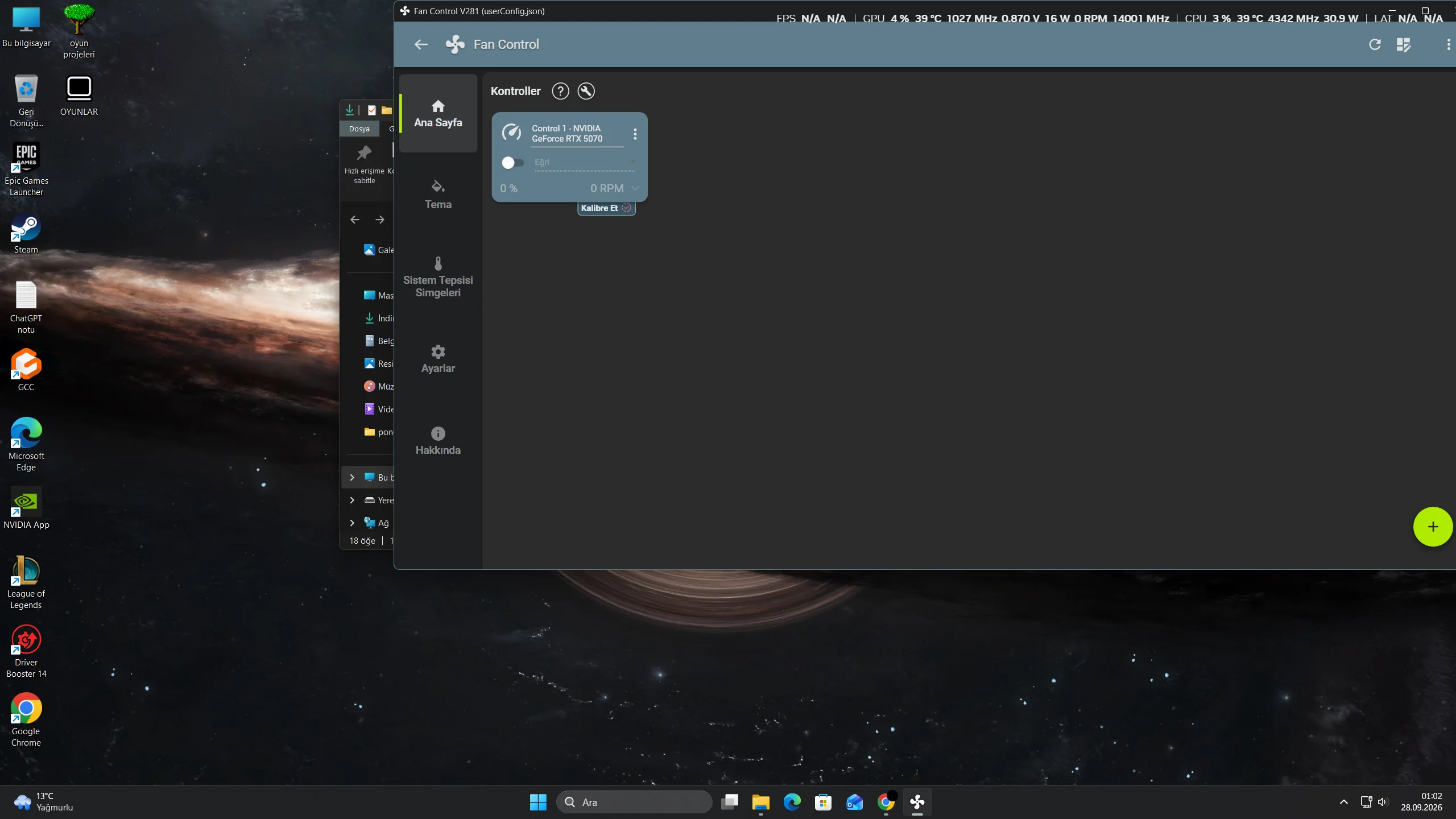
Task: Expand the Yerel disk tree node in Explorer
Action: (352, 500)
